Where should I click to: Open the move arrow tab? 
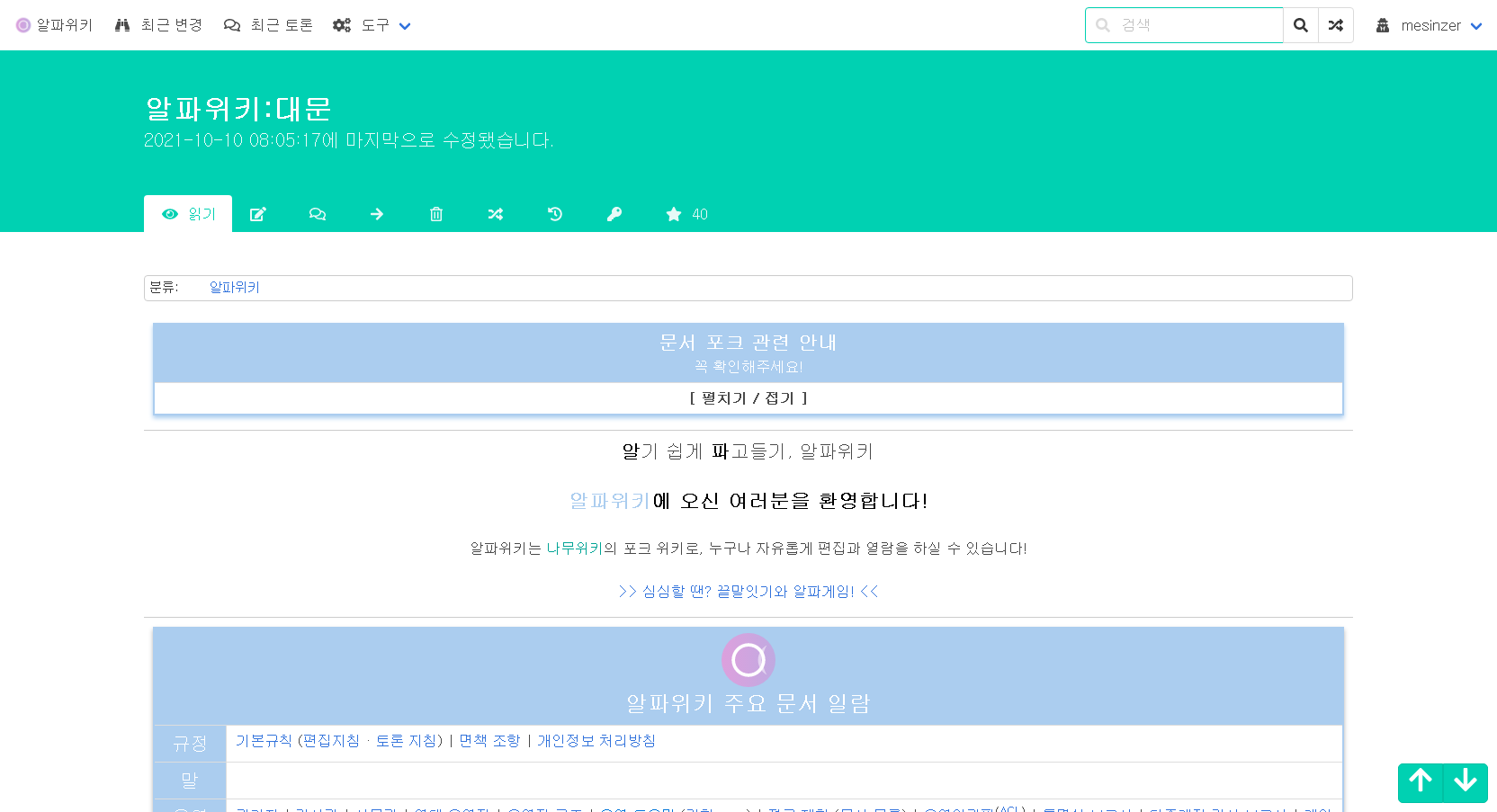(377, 214)
